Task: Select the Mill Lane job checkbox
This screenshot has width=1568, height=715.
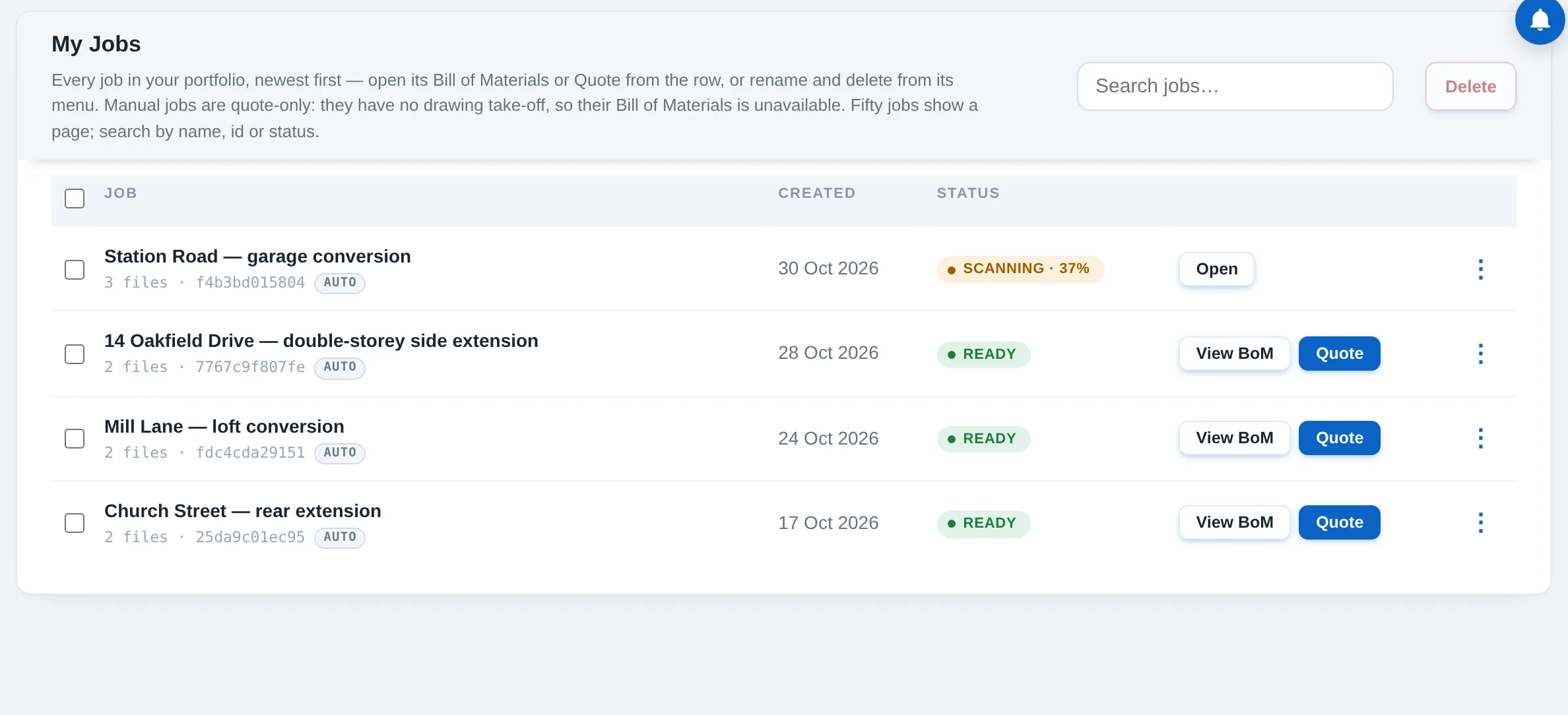Action: pos(75,439)
